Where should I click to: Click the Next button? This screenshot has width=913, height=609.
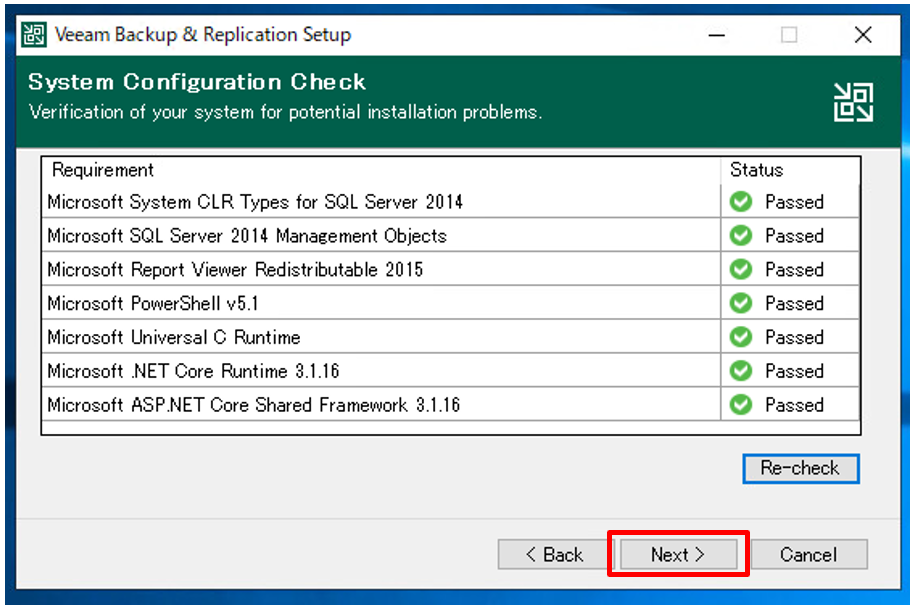(678, 554)
